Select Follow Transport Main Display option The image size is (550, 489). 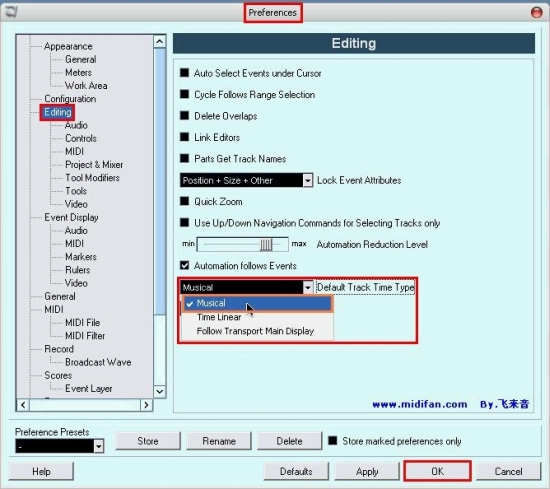pyautogui.click(x=255, y=331)
